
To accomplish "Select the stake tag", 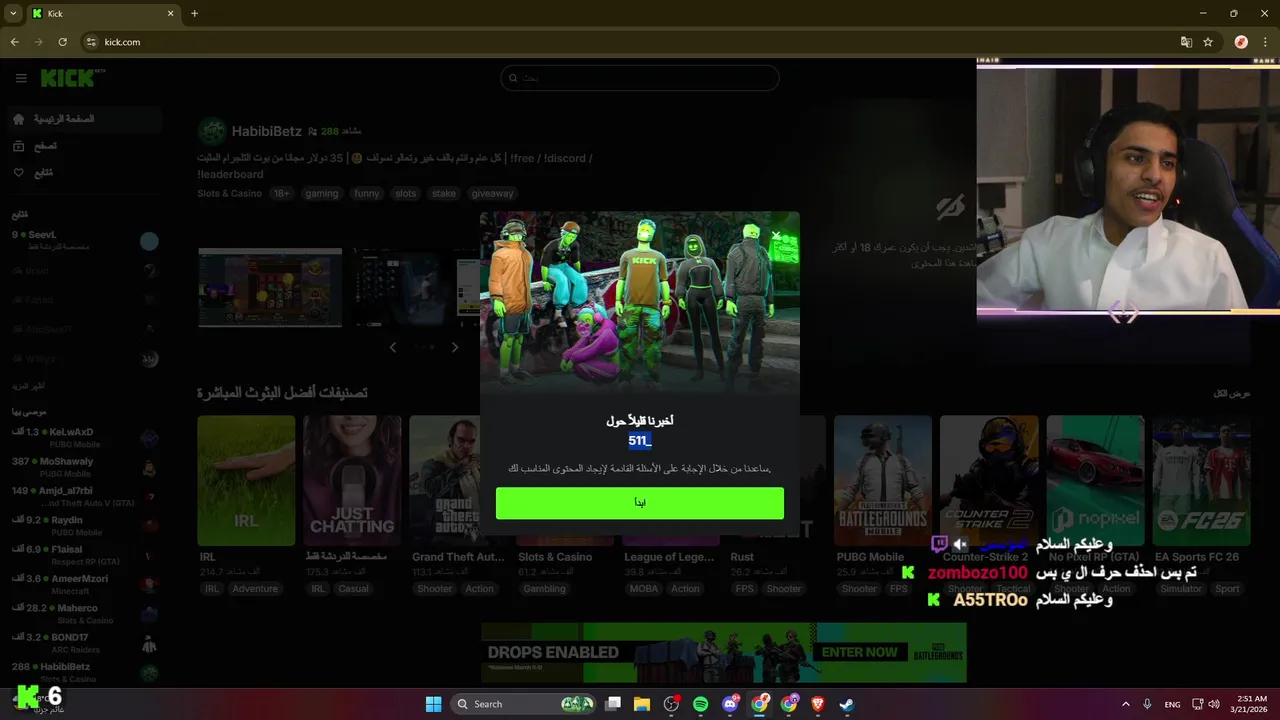I will click(444, 194).
